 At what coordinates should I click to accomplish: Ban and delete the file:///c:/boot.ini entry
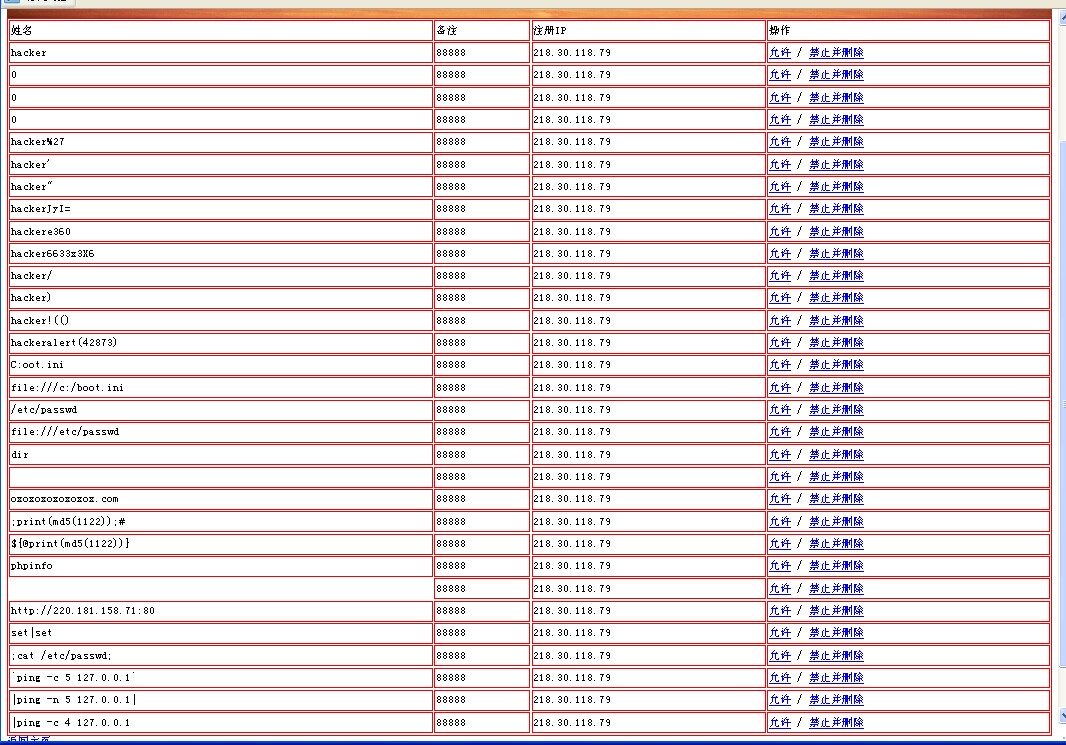[x=836, y=387]
